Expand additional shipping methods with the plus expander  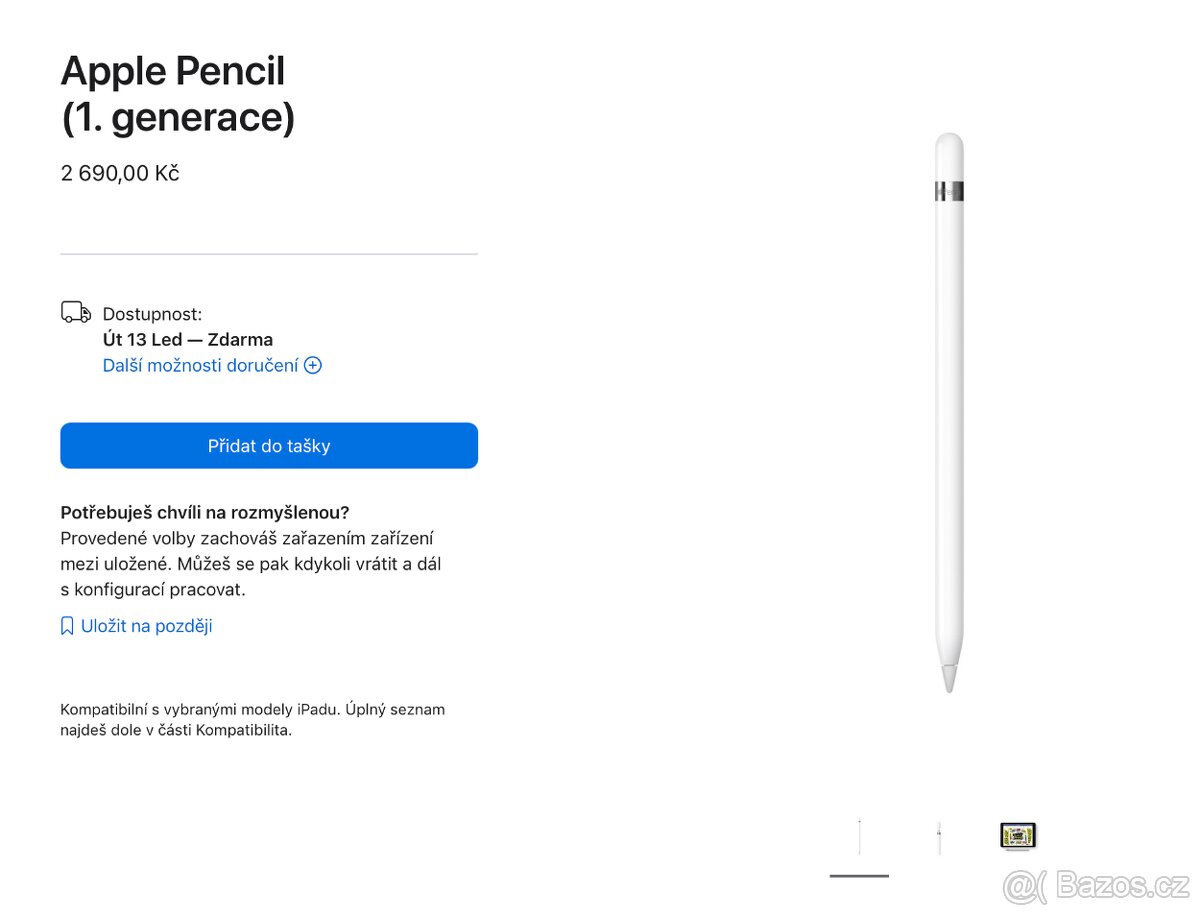[312, 365]
